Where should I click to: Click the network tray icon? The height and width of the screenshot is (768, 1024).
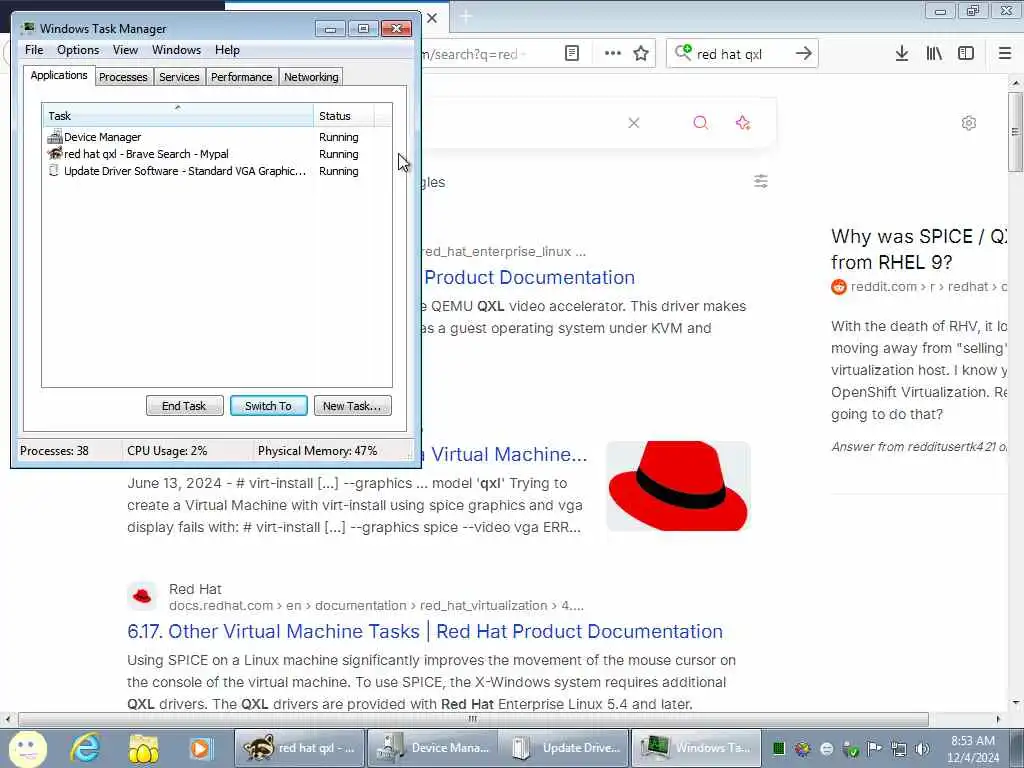pos(899,749)
